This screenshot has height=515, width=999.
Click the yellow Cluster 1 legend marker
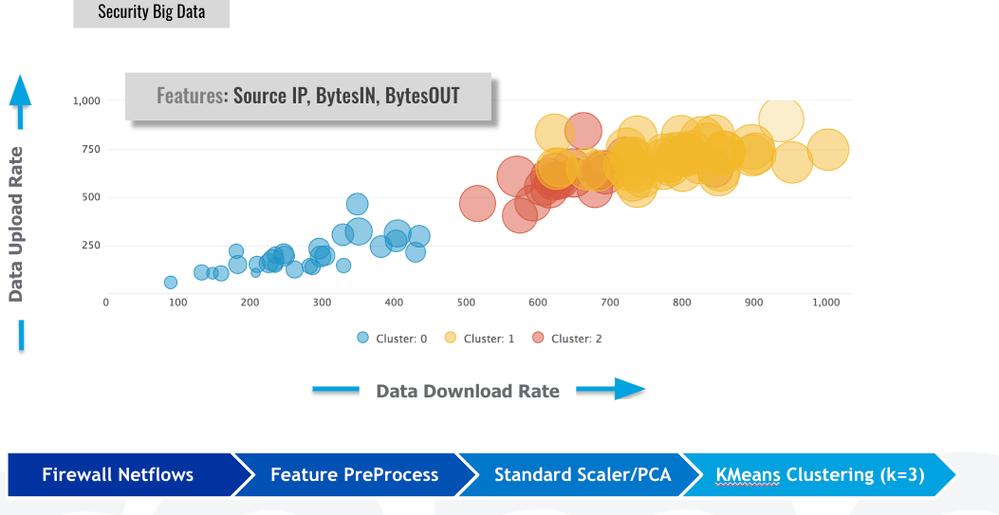click(x=450, y=338)
